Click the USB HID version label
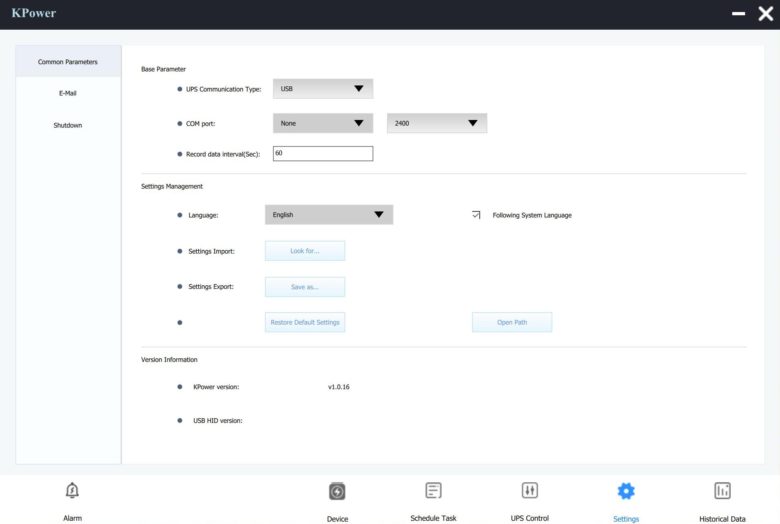 [217, 420]
